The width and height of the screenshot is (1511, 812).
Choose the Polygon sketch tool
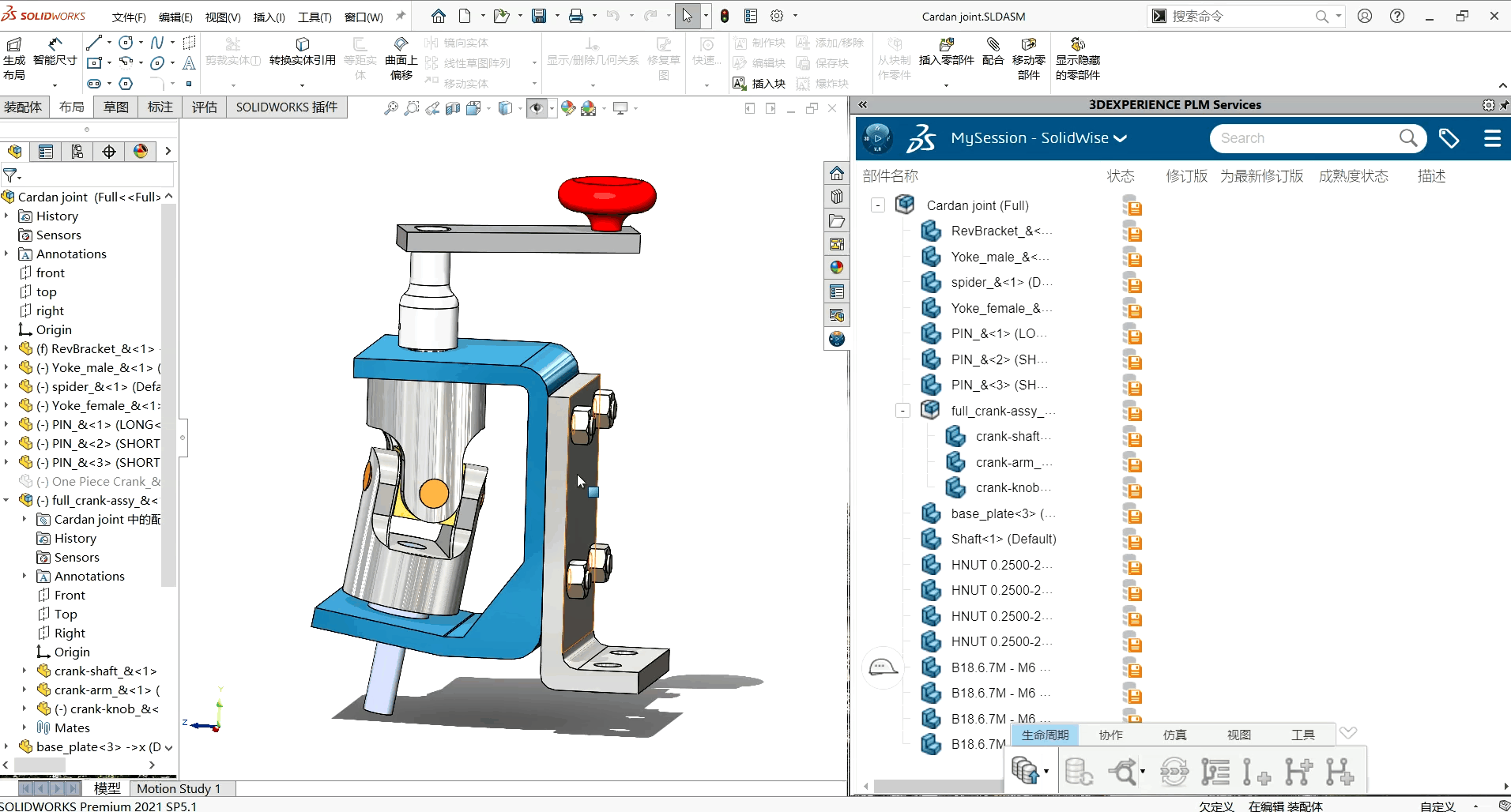click(x=126, y=83)
